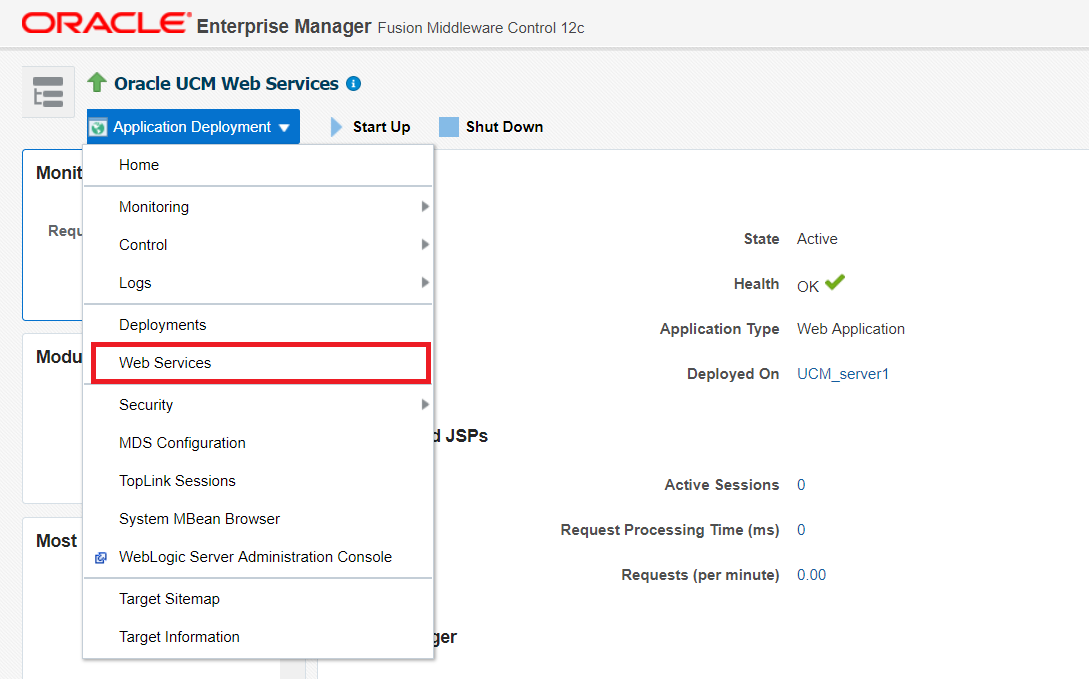
Task: Click the Web Application type value
Action: [x=851, y=329]
